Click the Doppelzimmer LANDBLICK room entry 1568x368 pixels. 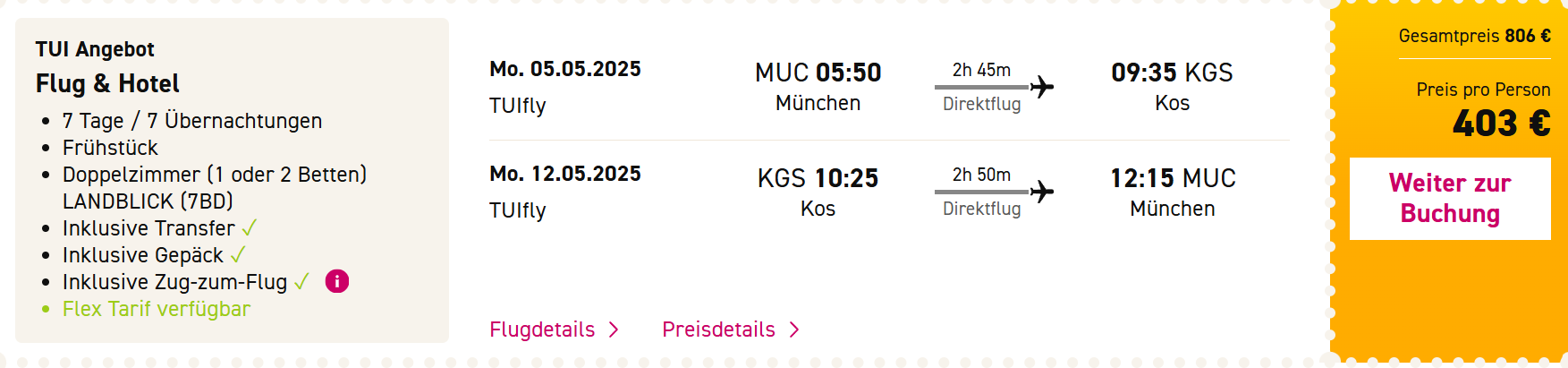pyautogui.click(x=215, y=187)
